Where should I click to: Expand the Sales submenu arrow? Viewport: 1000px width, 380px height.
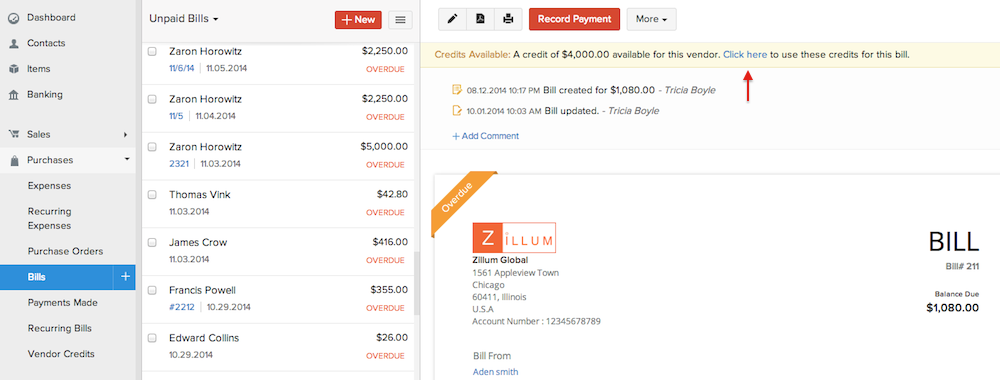(126, 135)
